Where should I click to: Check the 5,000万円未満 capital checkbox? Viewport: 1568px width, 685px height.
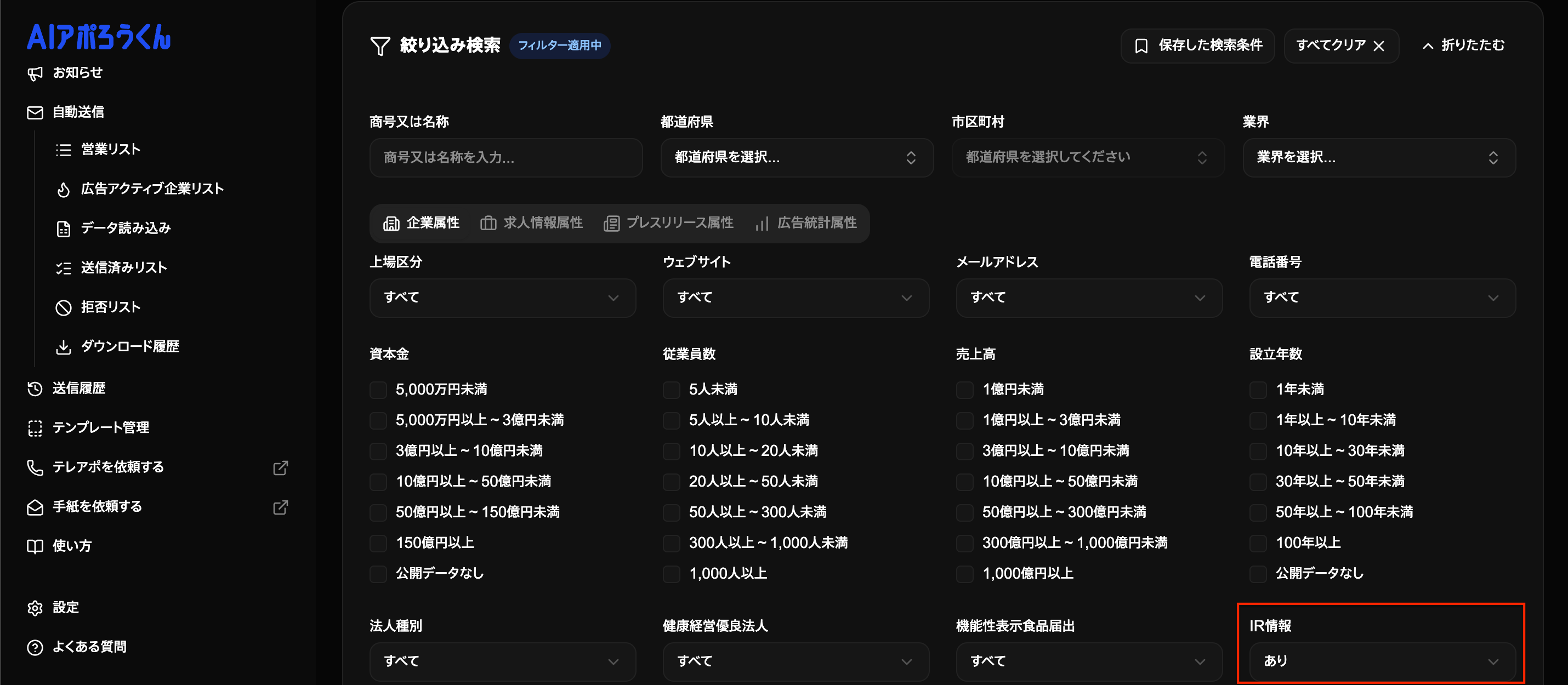pyautogui.click(x=378, y=390)
